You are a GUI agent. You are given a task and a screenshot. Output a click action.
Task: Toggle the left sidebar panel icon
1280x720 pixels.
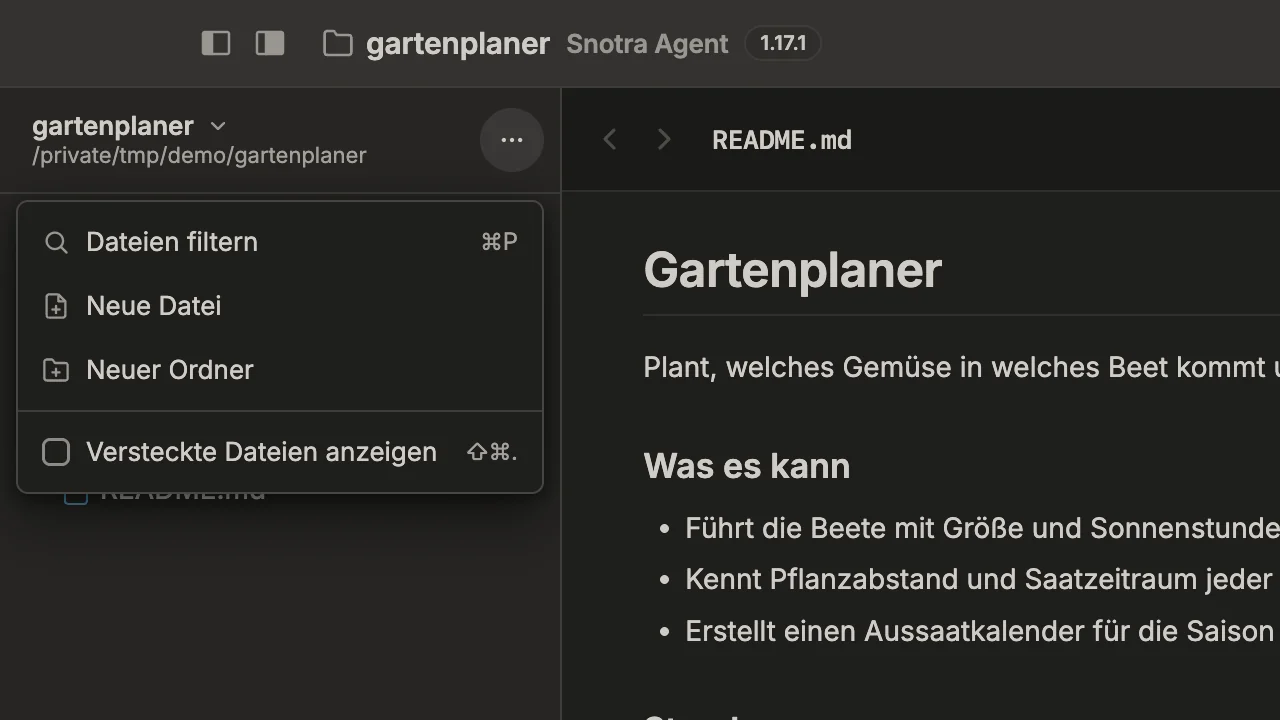click(x=216, y=43)
